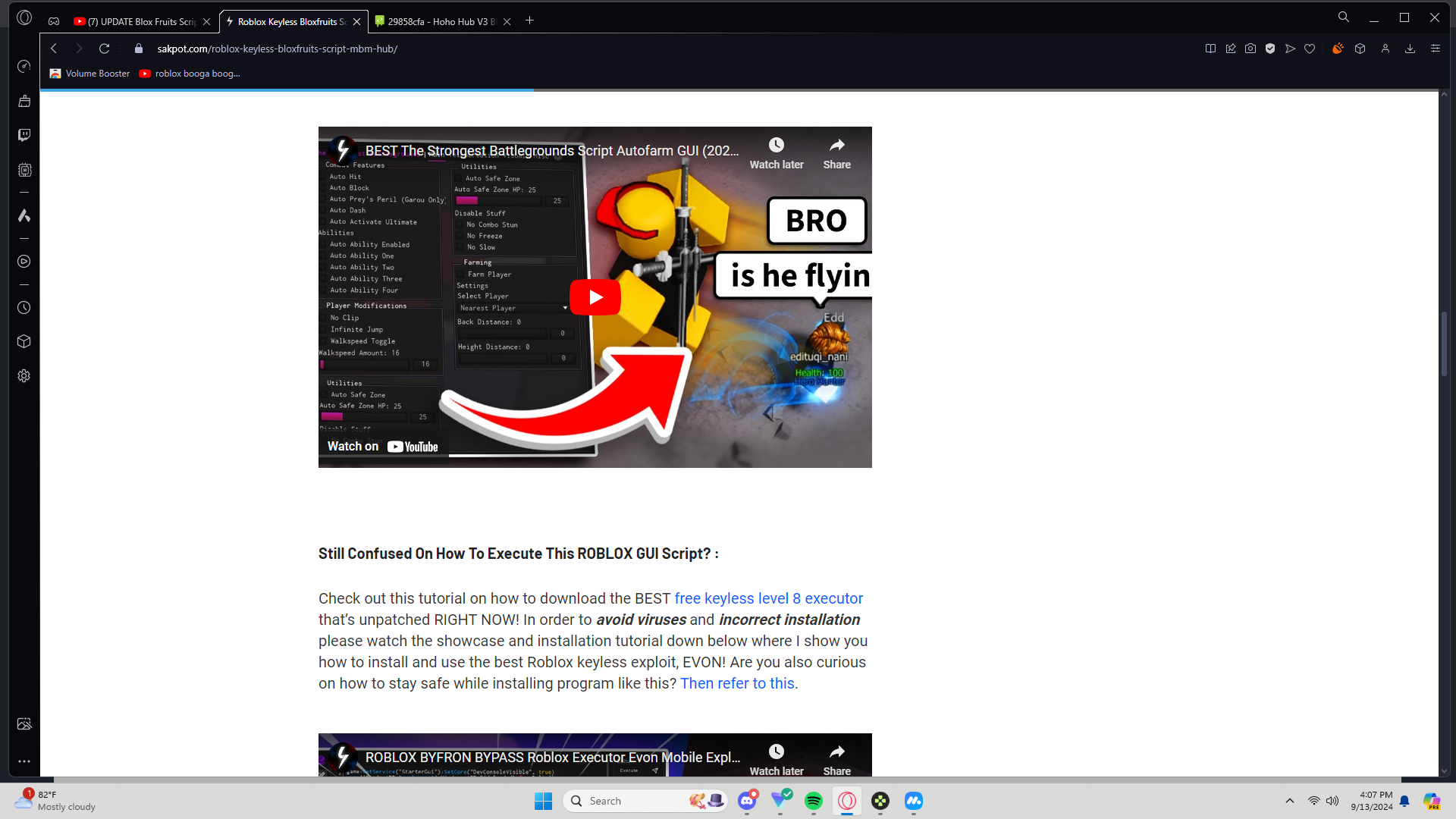Screen dimensions: 1456x819
Task: Open the ROBLOX BYFRON BYPASS video title
Action: [x=553, y=758]
